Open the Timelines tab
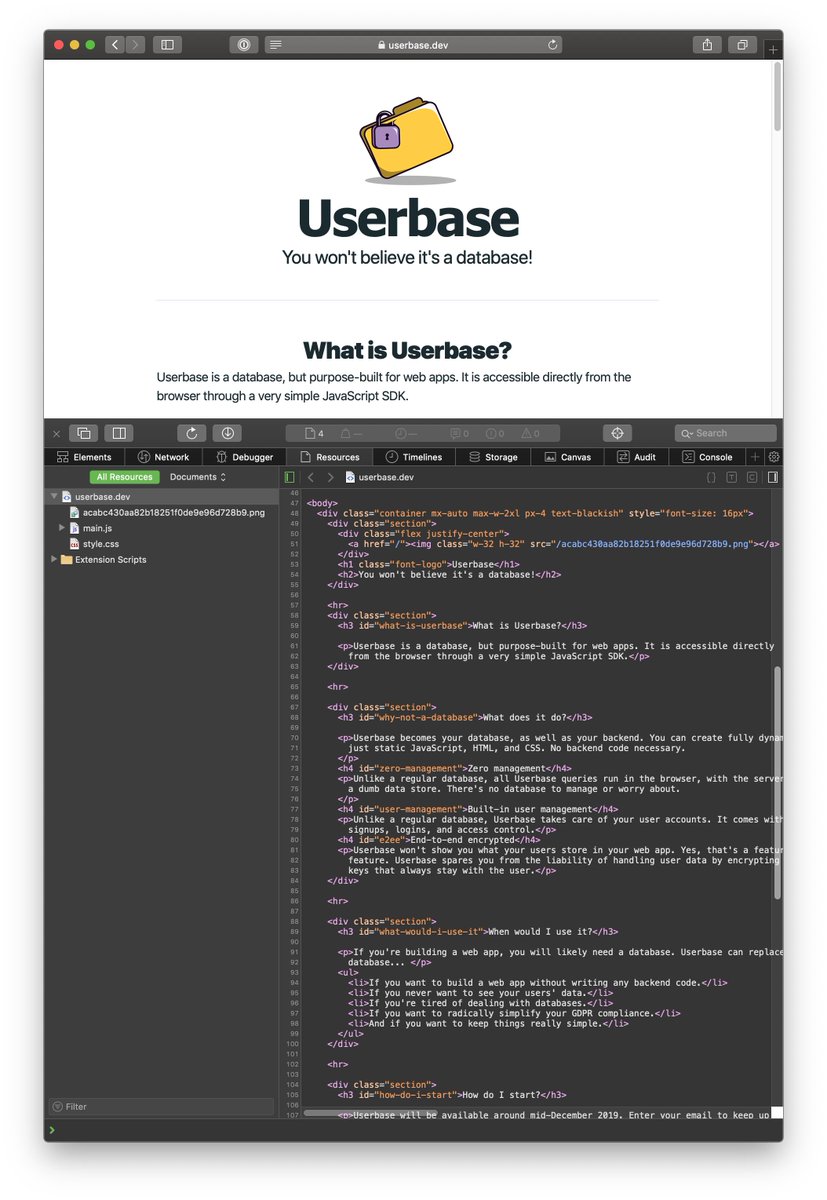The image size is (827, 1200). point(414,457)
